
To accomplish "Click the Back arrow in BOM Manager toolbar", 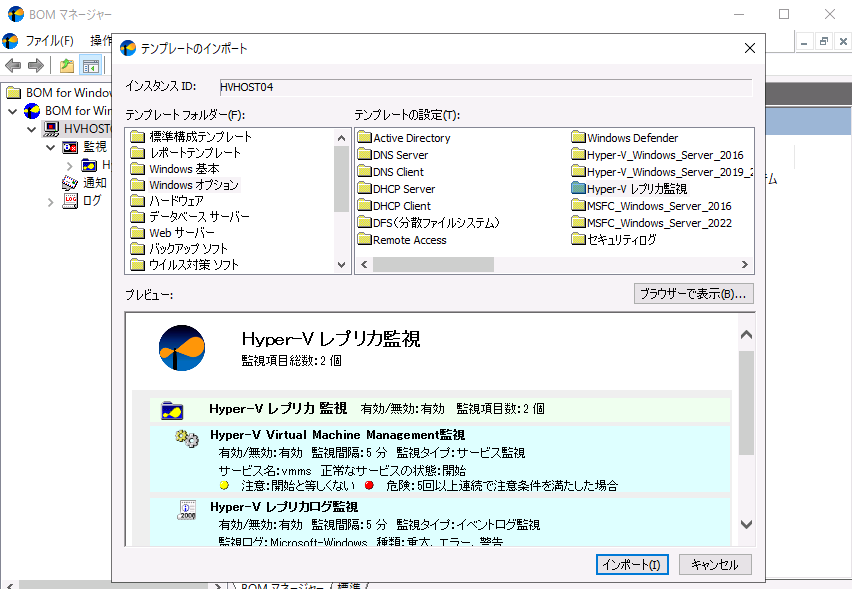I will tap(13, 66).
